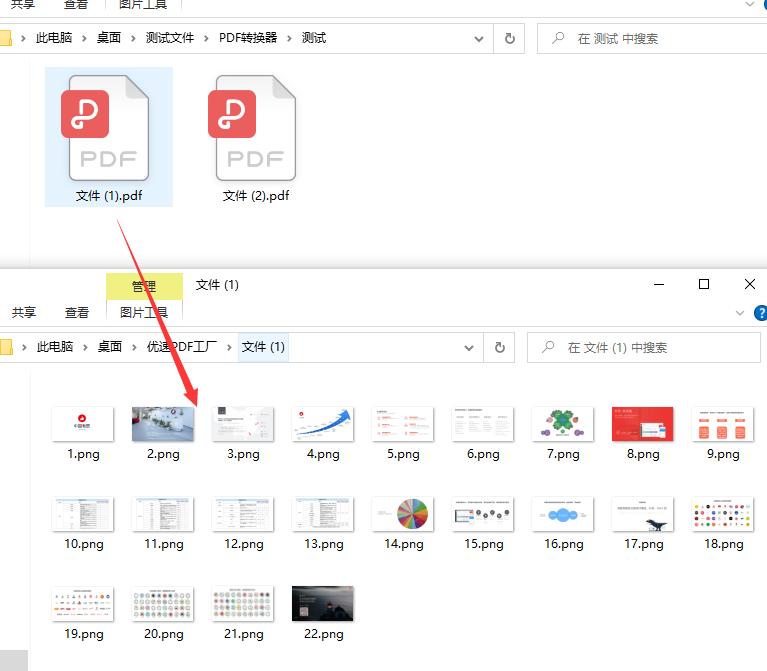Expand chevron before 文件 (1) breadcrumb
The width and height of the screenshot is (767, 671).
click(x=229, y=347)
